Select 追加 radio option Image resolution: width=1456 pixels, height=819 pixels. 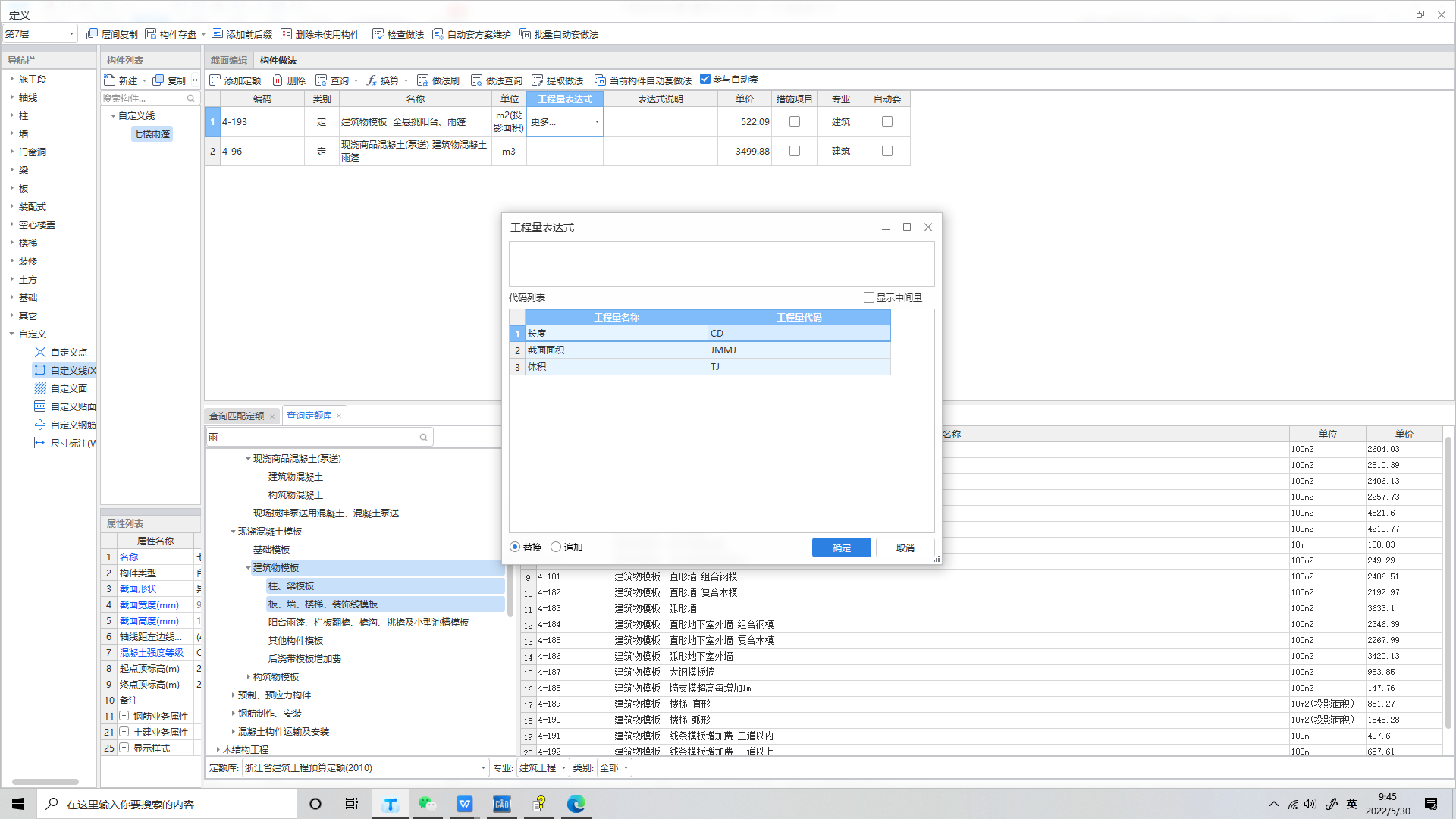coord(556,548)
